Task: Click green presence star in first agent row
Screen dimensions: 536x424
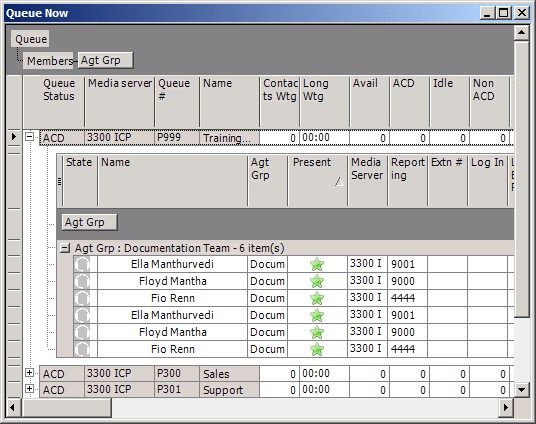Action: pos(317,264)
